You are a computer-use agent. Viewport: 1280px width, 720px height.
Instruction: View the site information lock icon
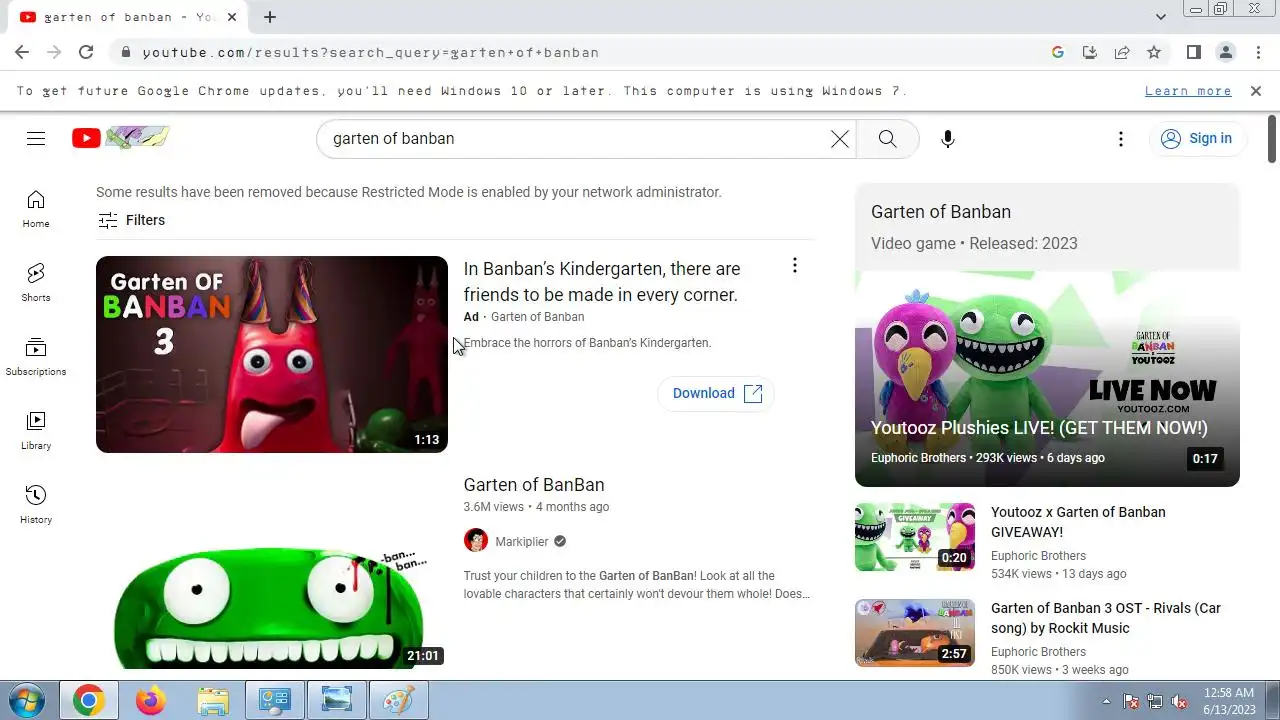pos(126,52)
